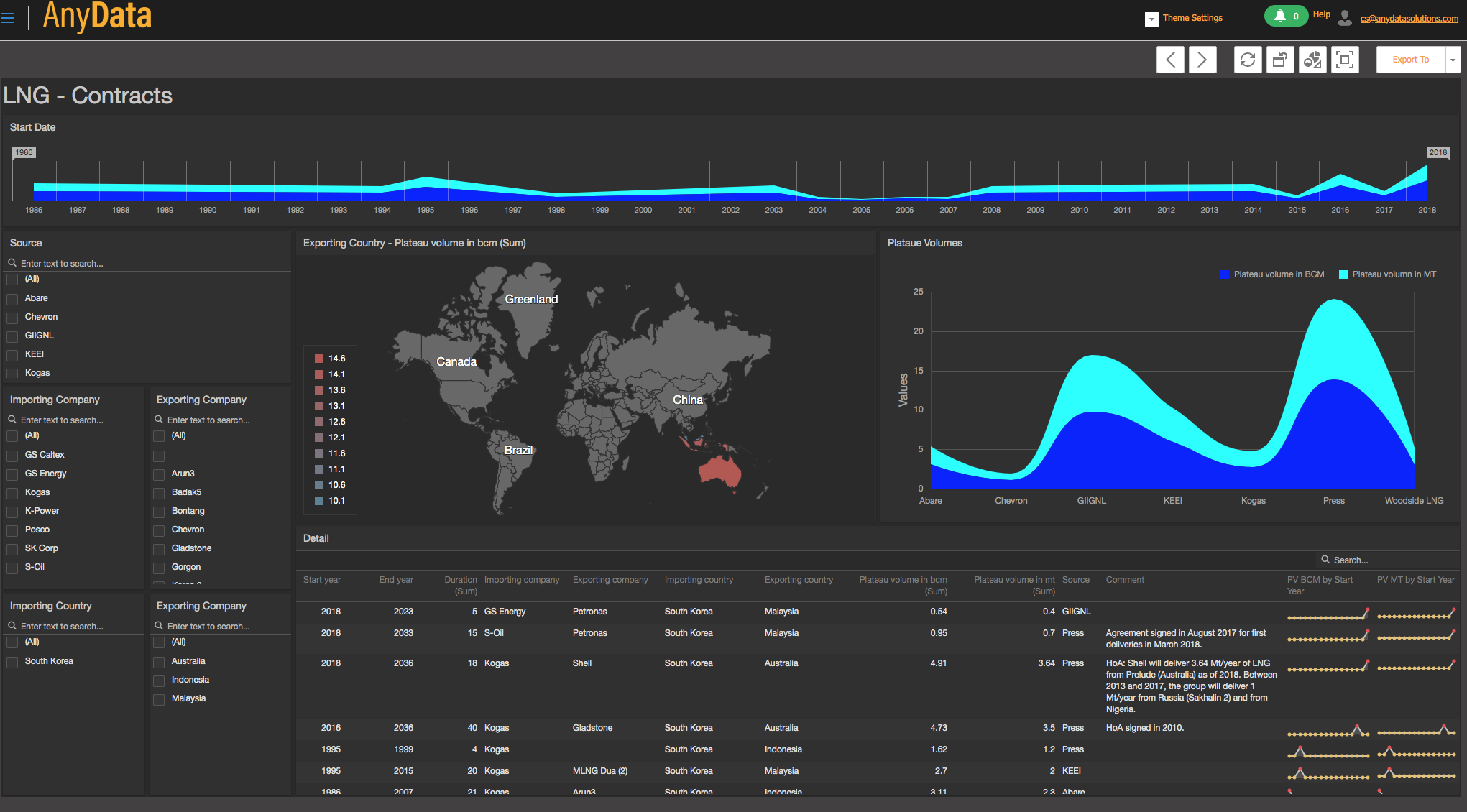The image size is (1467, 812).
Task: Check Gladstone exporting company checkbox
Action: 159,549
